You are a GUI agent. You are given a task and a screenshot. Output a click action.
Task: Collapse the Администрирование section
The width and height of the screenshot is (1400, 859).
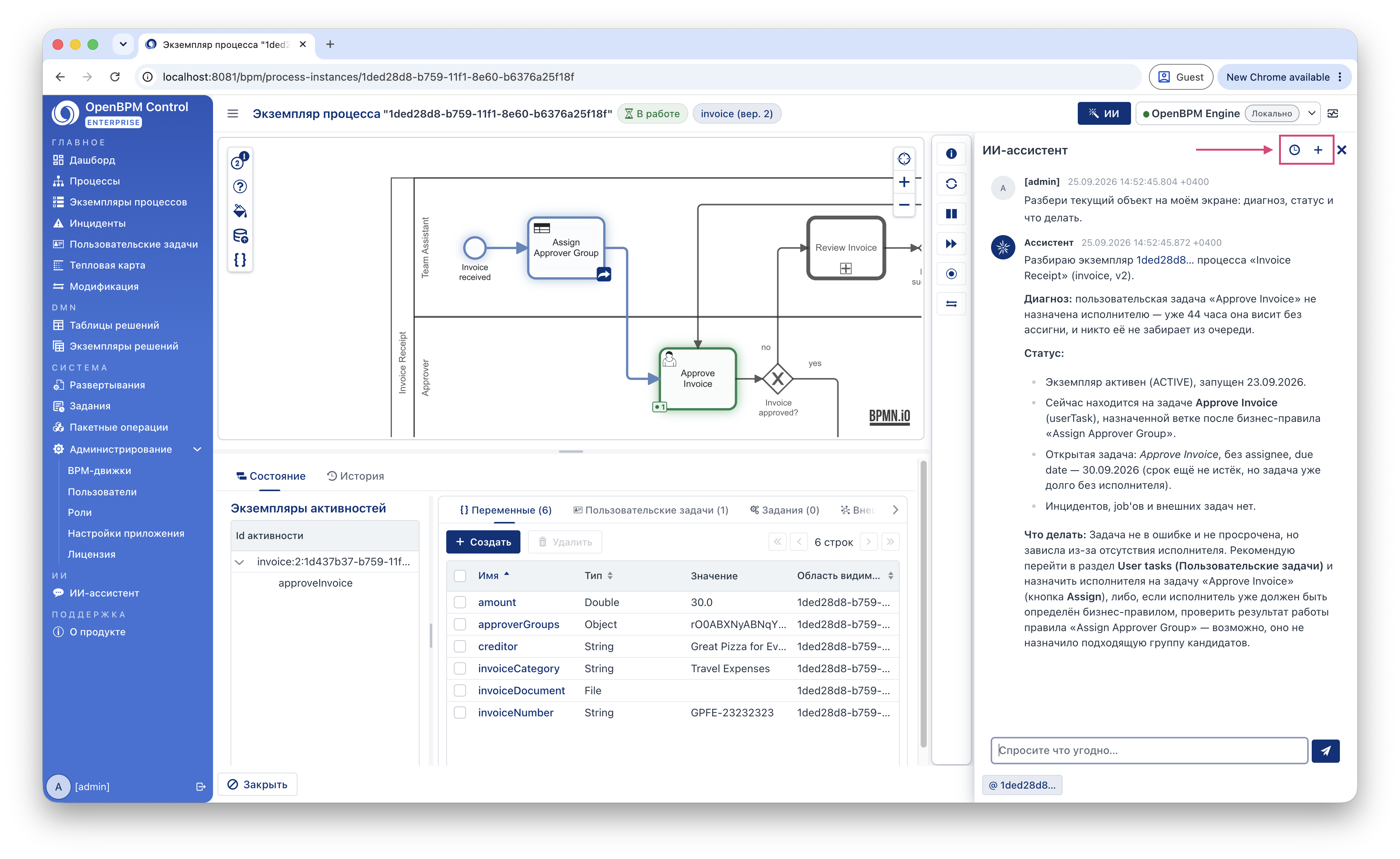(x=197, y=449)
